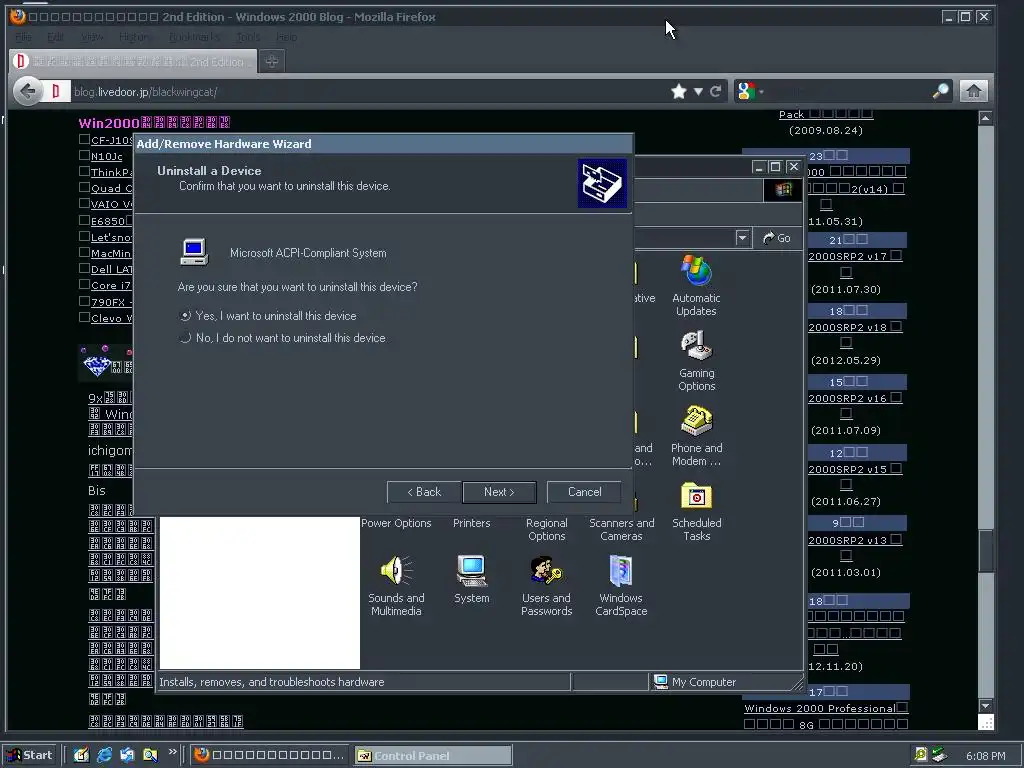Click the Power Options label
Image resolution: width=1024 pixels, height=768 pixels.
[396, 523]
